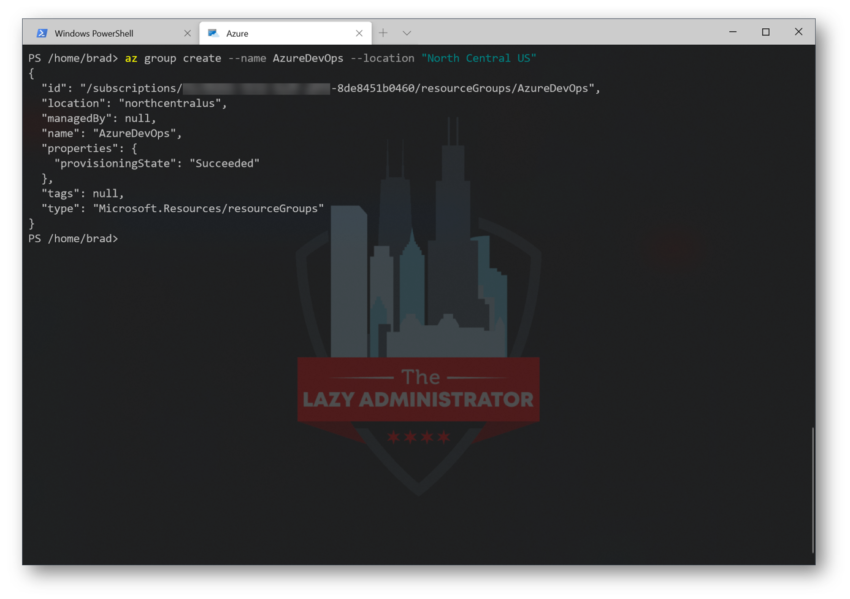Select the Azure tab
This screenshot has width=850, height=599.
[286, 33]
